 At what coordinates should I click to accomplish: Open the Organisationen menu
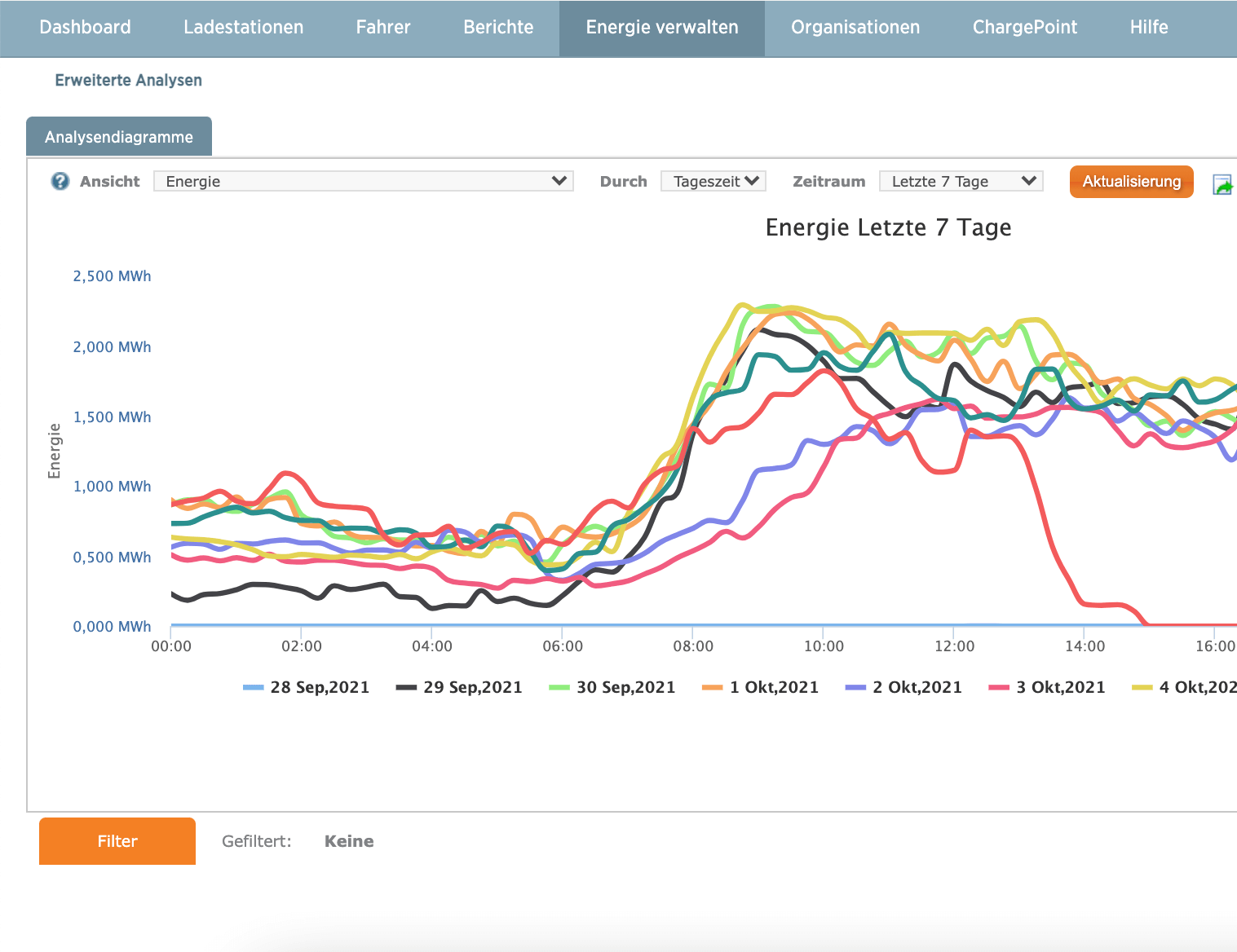(855, 28)
